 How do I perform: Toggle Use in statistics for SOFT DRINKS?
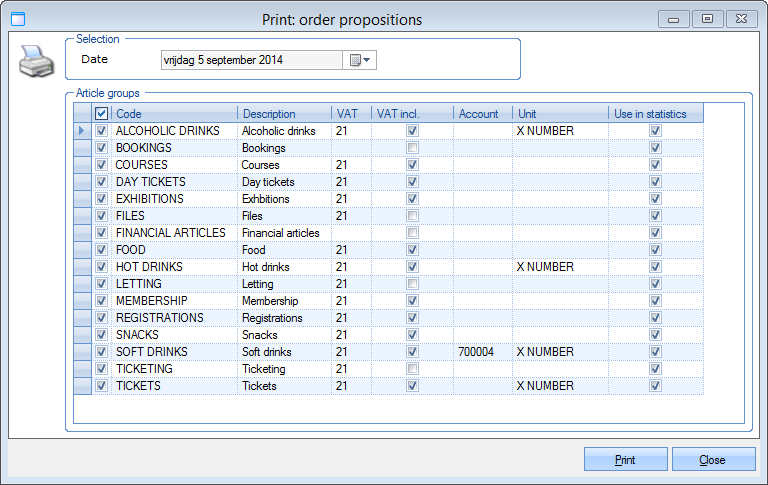(655, 352)
